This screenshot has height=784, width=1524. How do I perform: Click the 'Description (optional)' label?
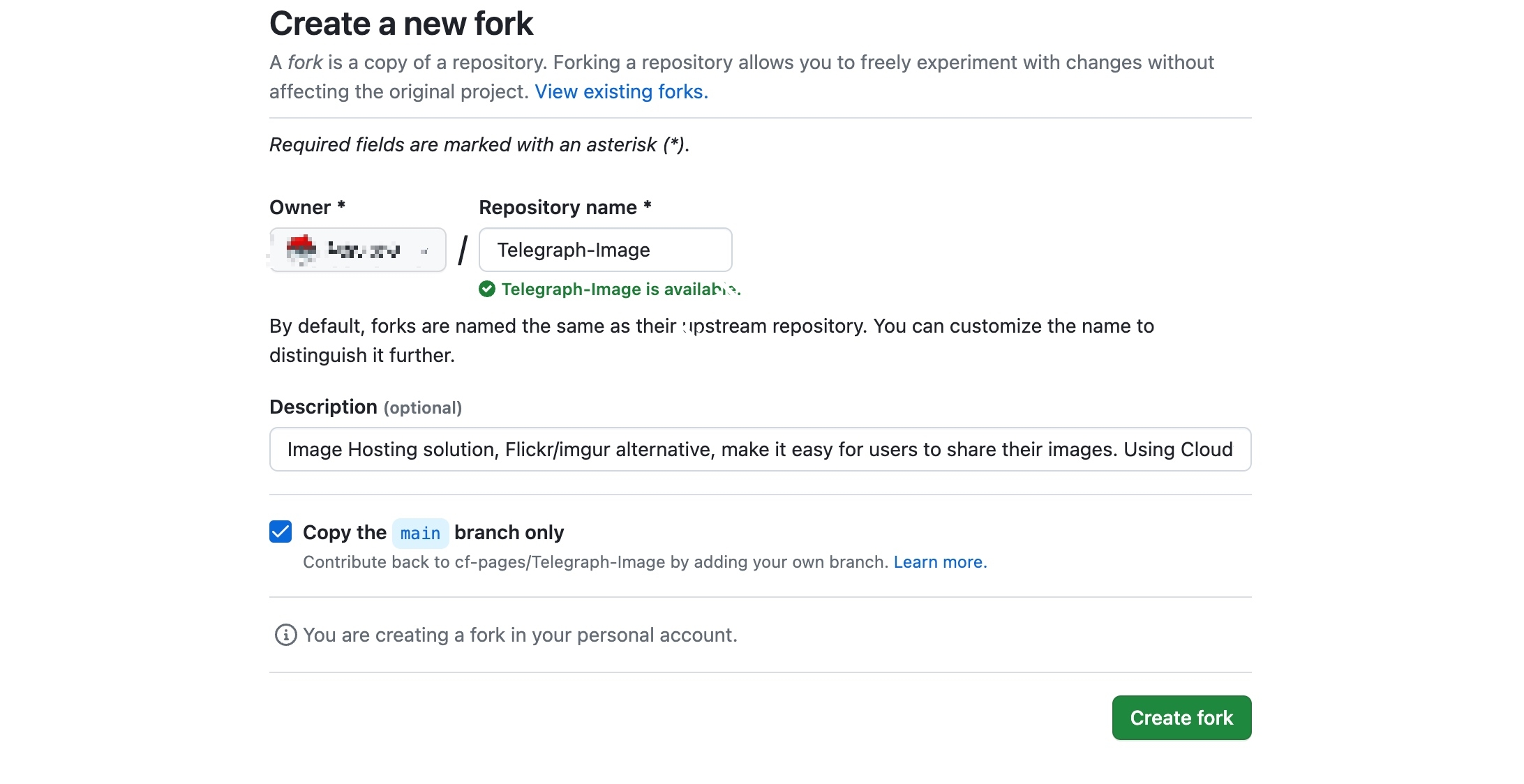pos(365,407)
